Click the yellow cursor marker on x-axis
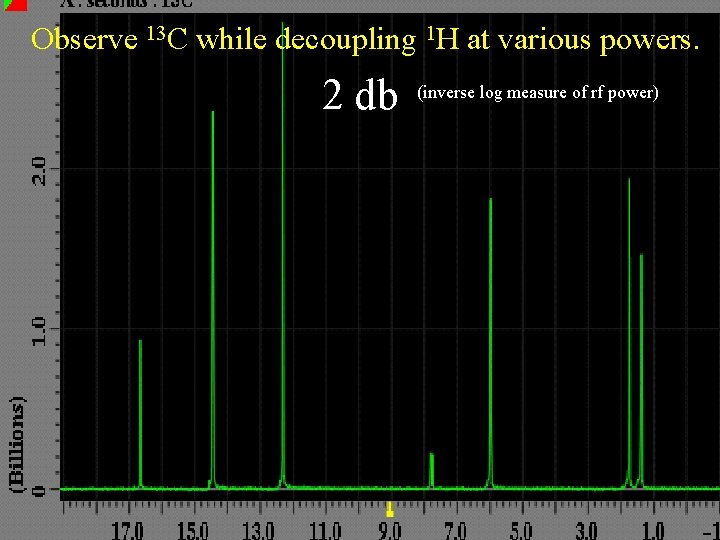This screenshot has height=540, width=720. [390, 509]
